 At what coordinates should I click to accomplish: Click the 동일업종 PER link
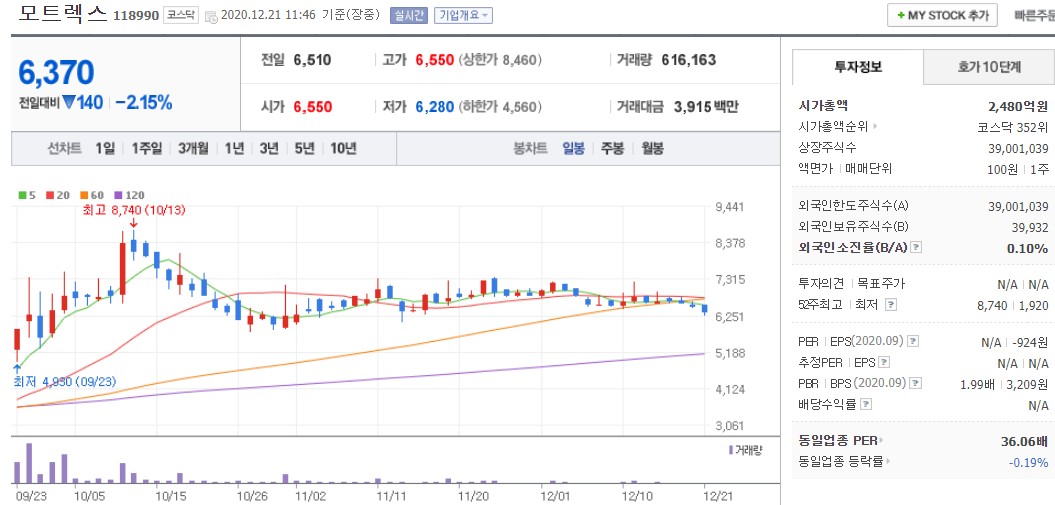[838, 441]
